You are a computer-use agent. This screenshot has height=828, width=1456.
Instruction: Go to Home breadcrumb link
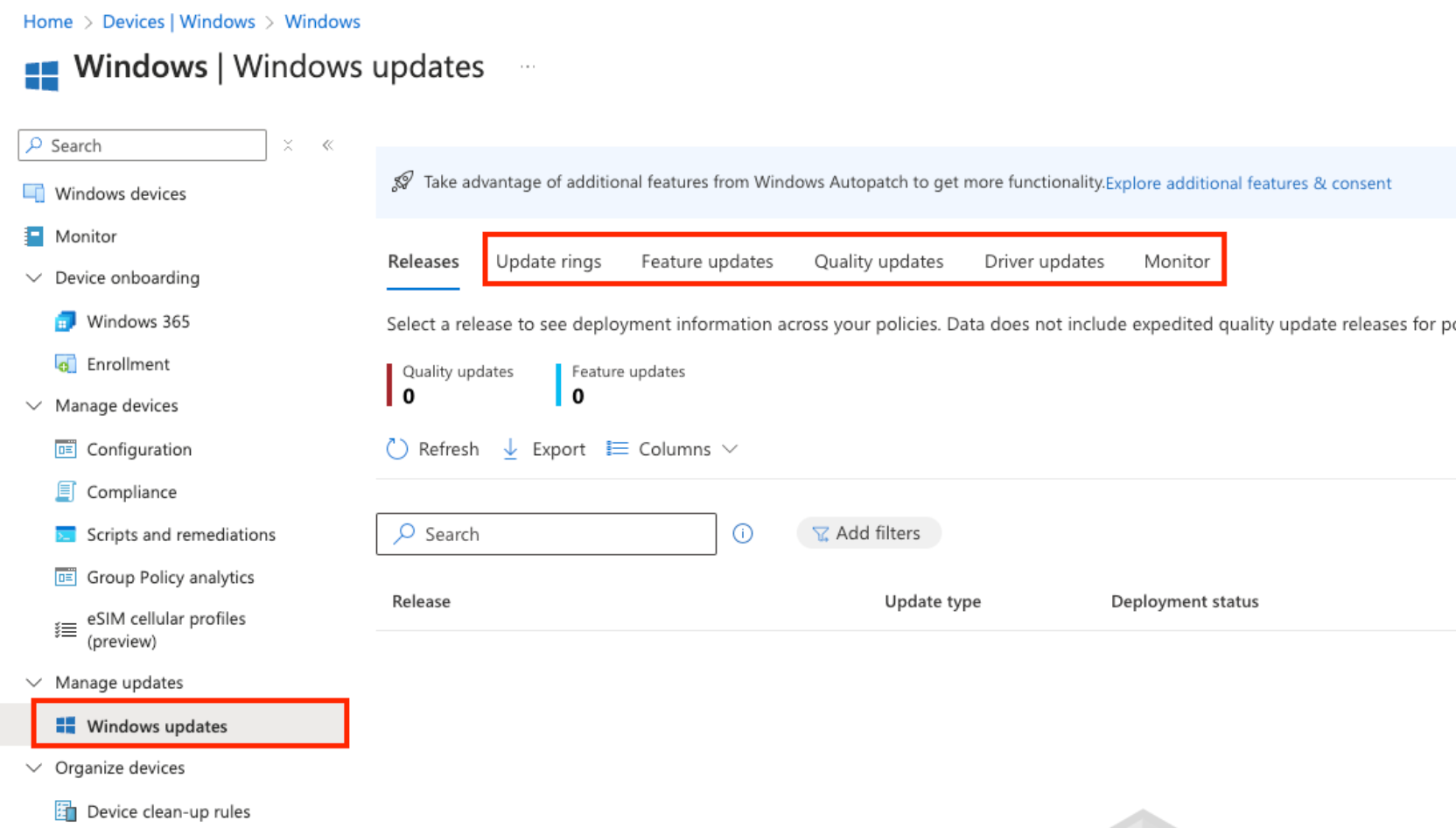click(x=48, y=22)
